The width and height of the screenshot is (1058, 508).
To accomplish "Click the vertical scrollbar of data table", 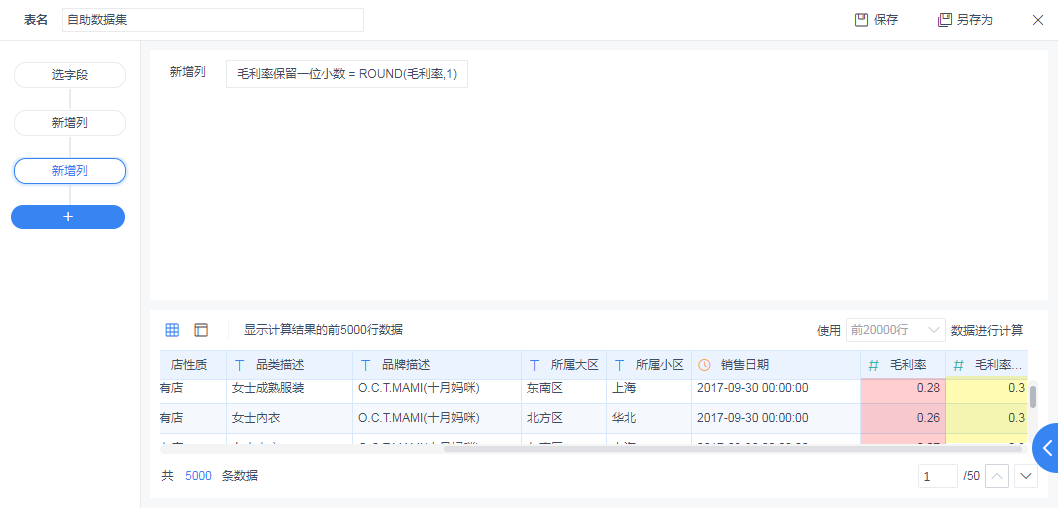I will pyautogui.click(x=1032, y=395).
